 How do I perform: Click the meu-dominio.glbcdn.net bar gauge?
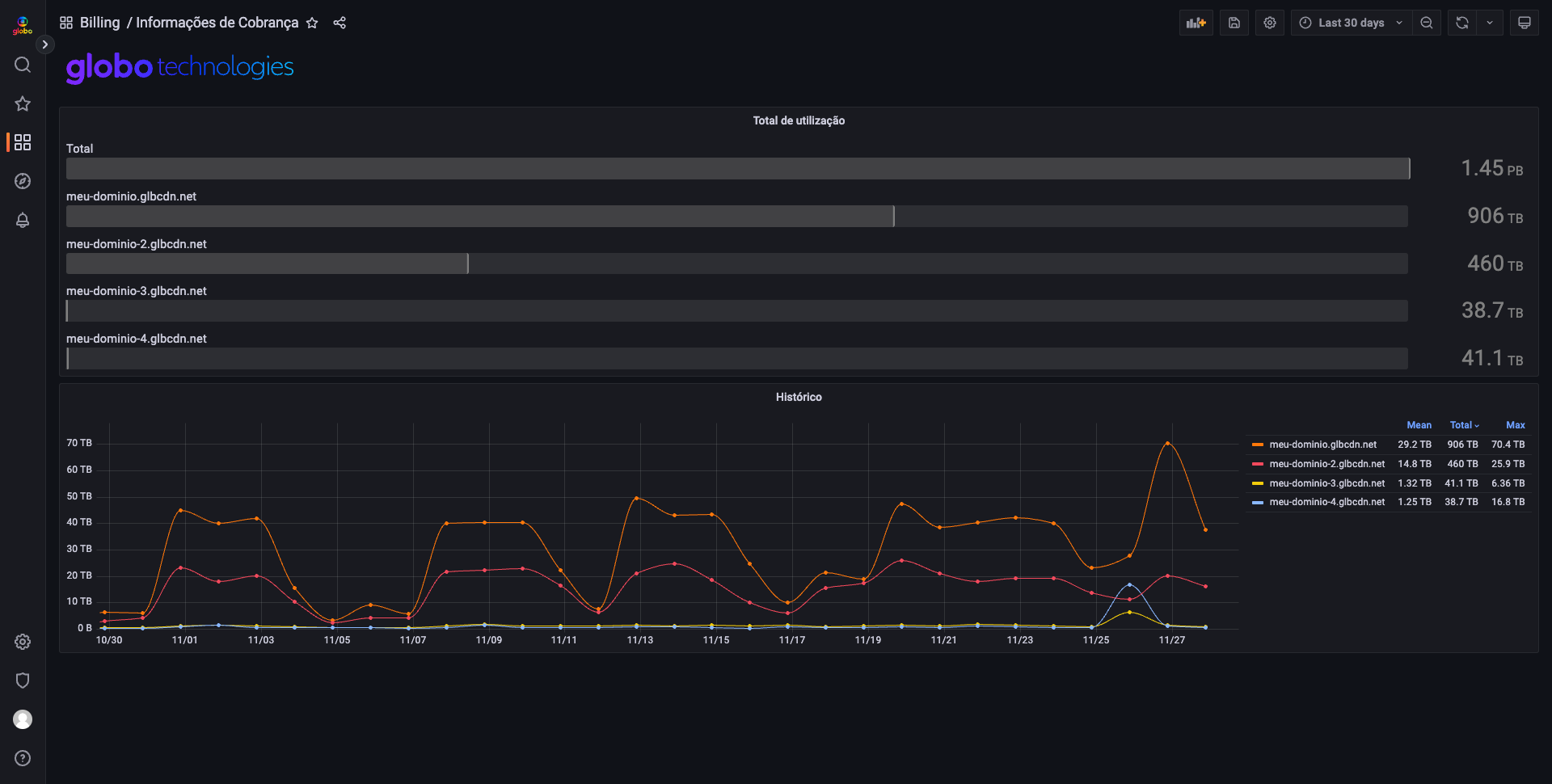[737, 216]
